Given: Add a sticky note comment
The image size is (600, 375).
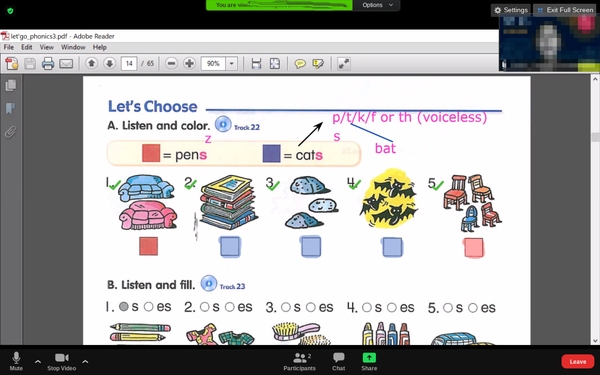Looking at the screenshot, I should click(x=300, y=64).
